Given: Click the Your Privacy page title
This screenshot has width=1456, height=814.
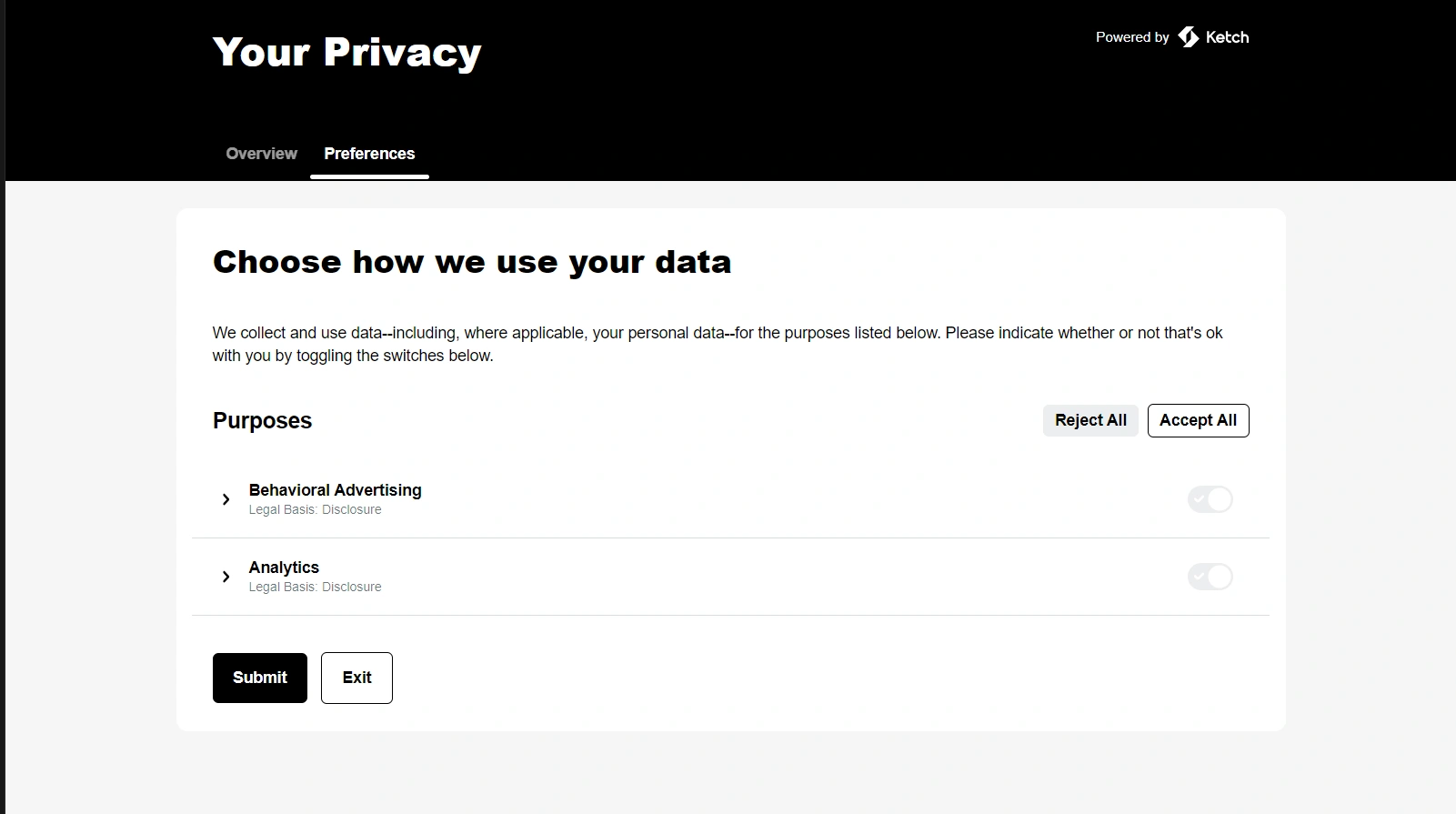Looking at the screenshot, I should [346, 53].
